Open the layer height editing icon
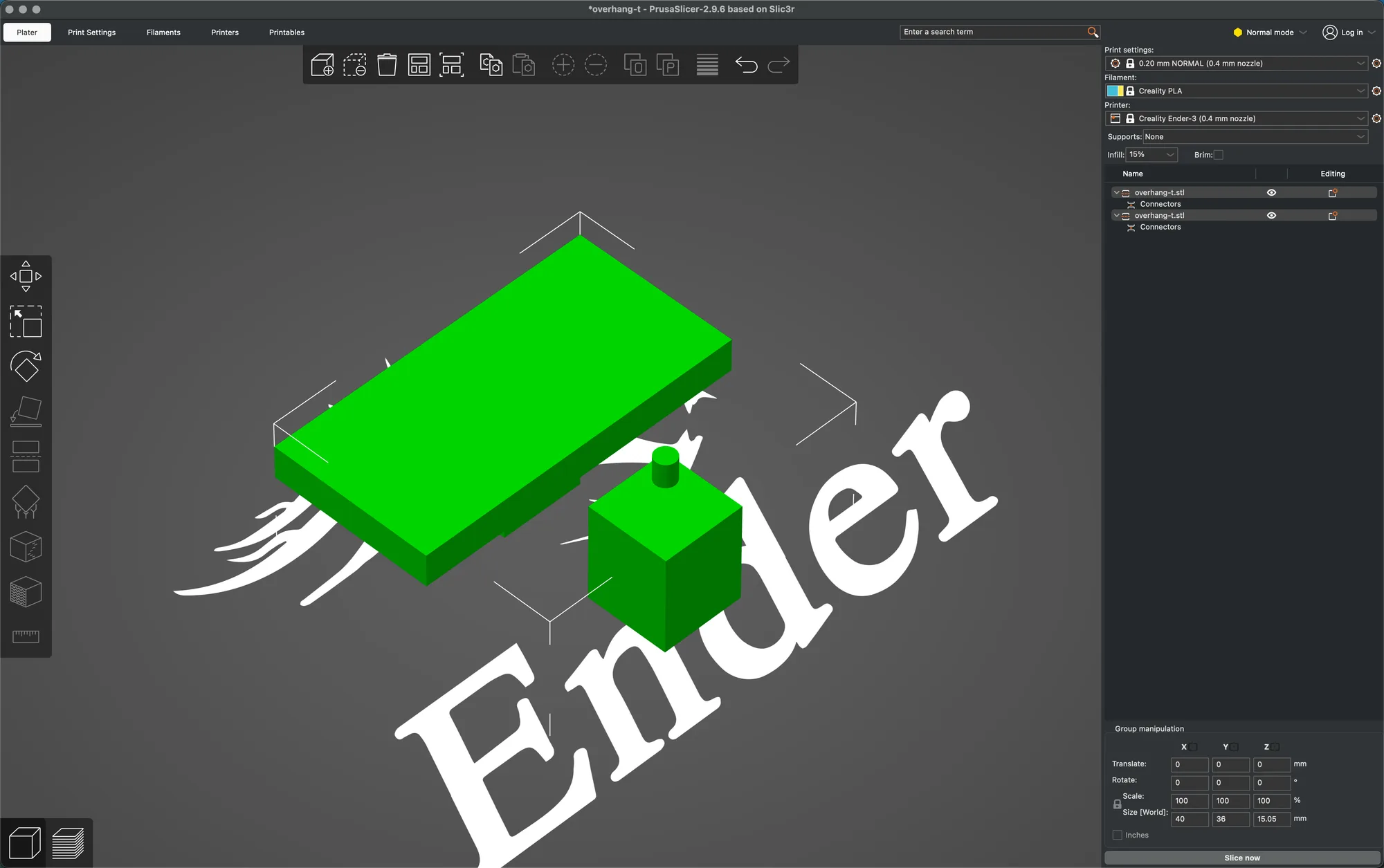Screen dimensions: 1384x868 coord(707,65)
